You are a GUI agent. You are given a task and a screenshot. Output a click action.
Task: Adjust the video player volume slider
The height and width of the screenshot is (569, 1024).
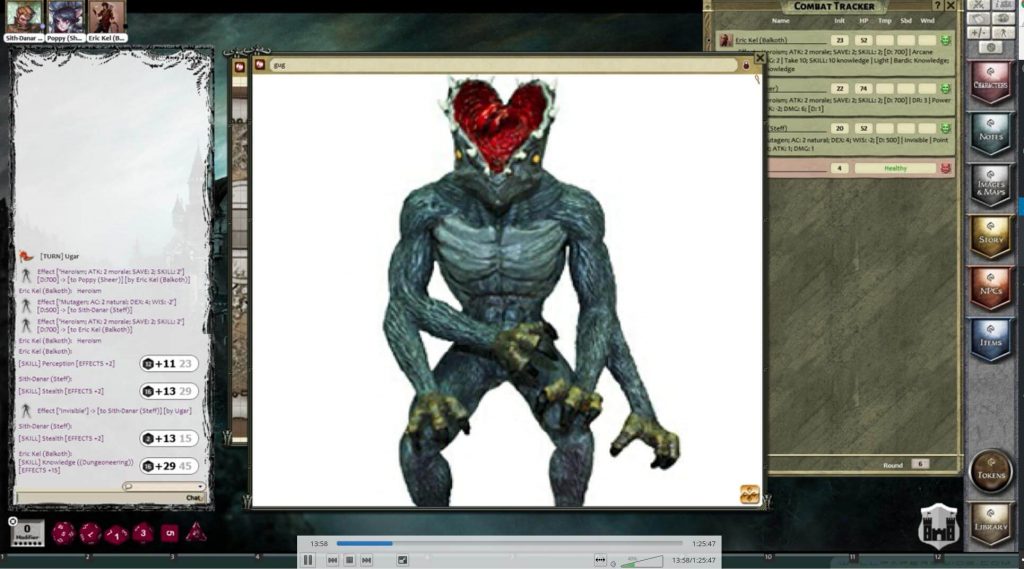click(x=641, y=561)
